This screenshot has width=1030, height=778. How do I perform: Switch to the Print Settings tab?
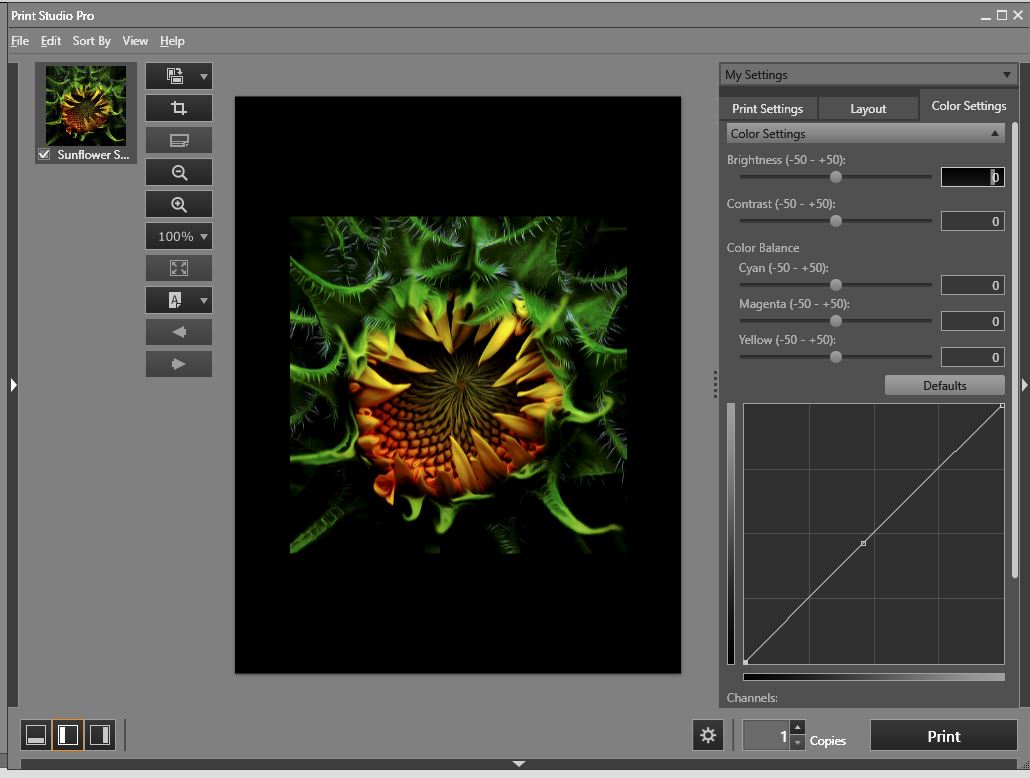pos(767,108)
